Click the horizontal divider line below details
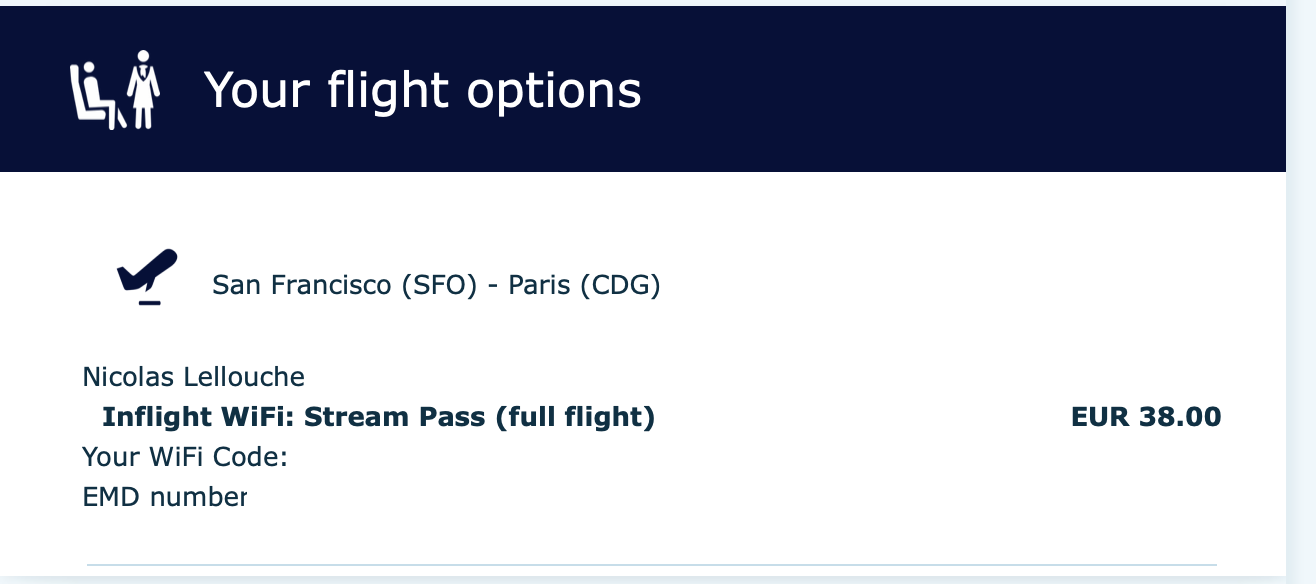Image resolution: width=1316 pixels, height=584 pixels. [652, 565]
